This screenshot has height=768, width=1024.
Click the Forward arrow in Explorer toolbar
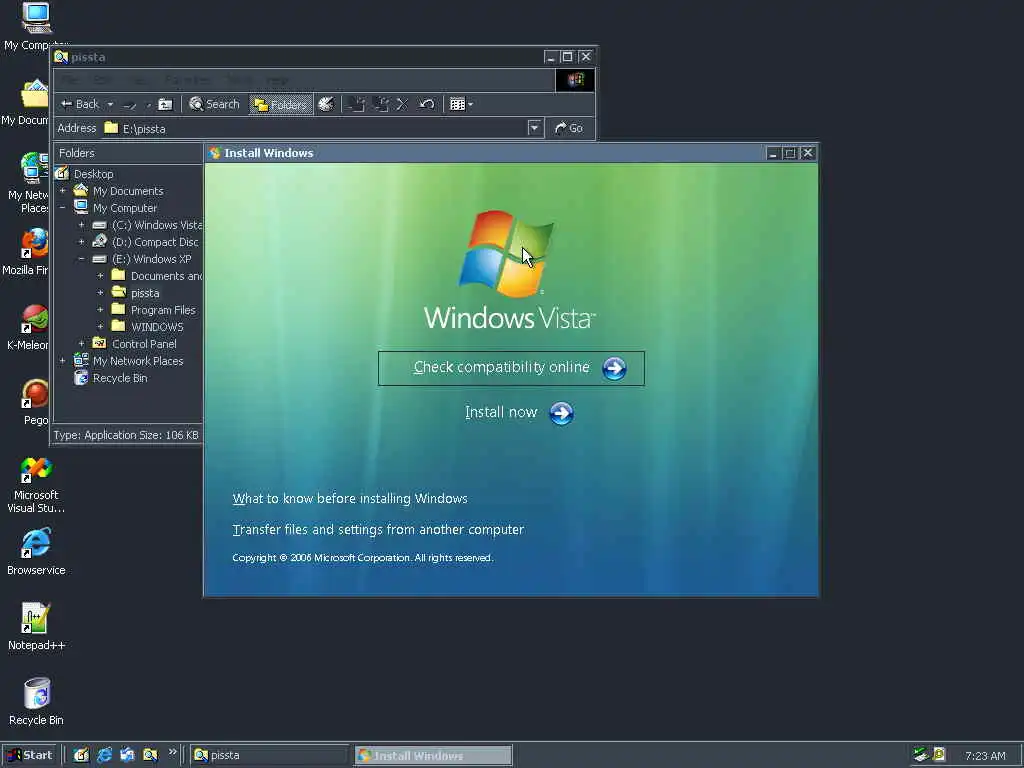point(130,104)
